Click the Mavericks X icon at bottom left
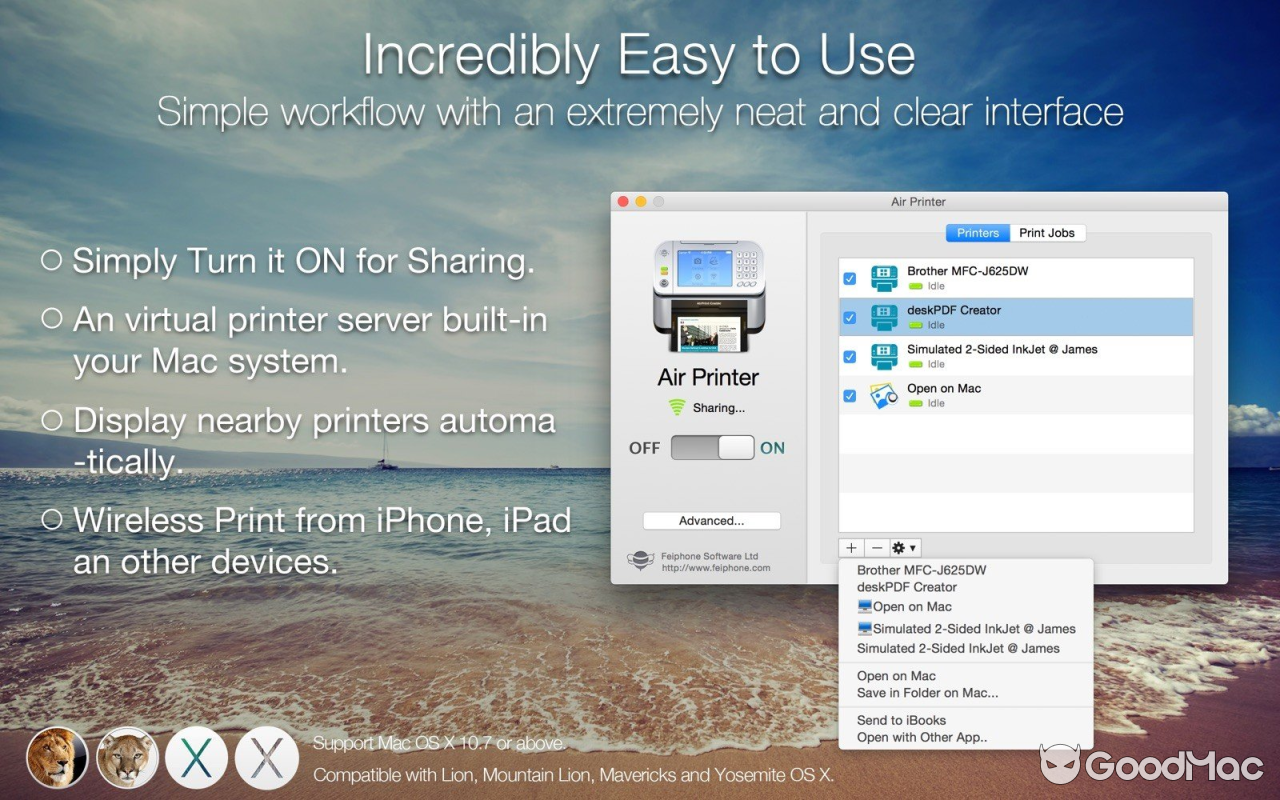Viewport: 1280px width, 800px height. pos(196,759)
